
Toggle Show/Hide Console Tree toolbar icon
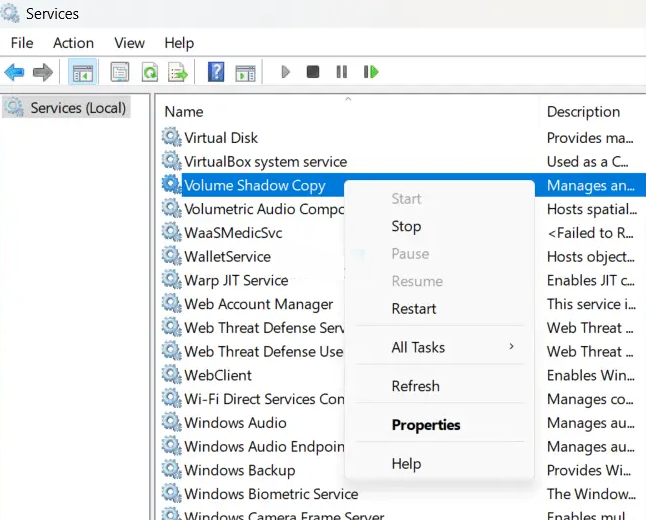coord(82,72)
